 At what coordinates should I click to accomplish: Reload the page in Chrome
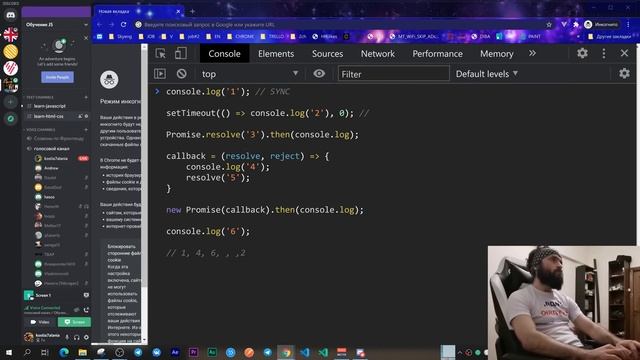pyautogui.click(x=123, y=24)
